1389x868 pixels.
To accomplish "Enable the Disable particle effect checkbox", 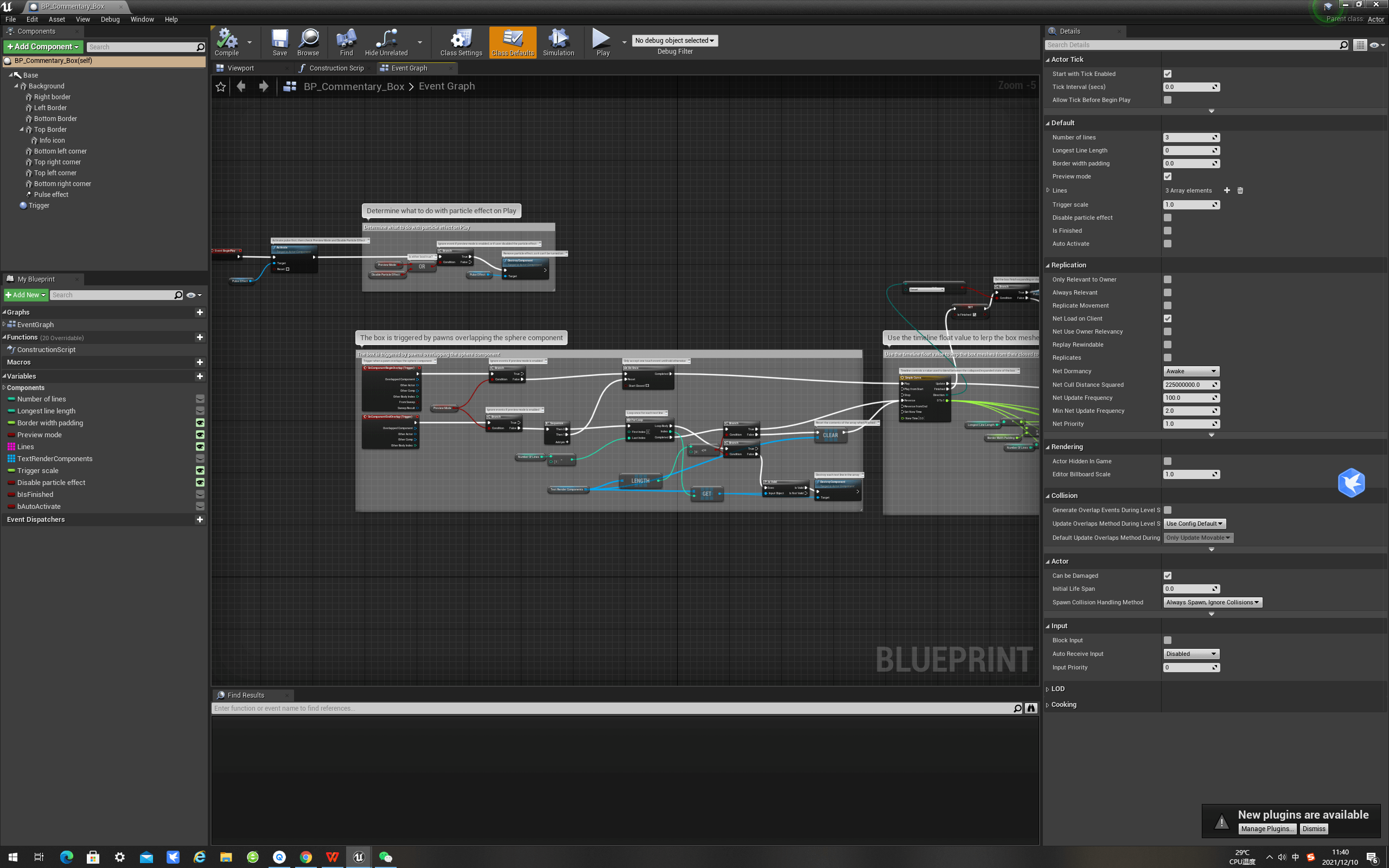I will click(1168, 218).
